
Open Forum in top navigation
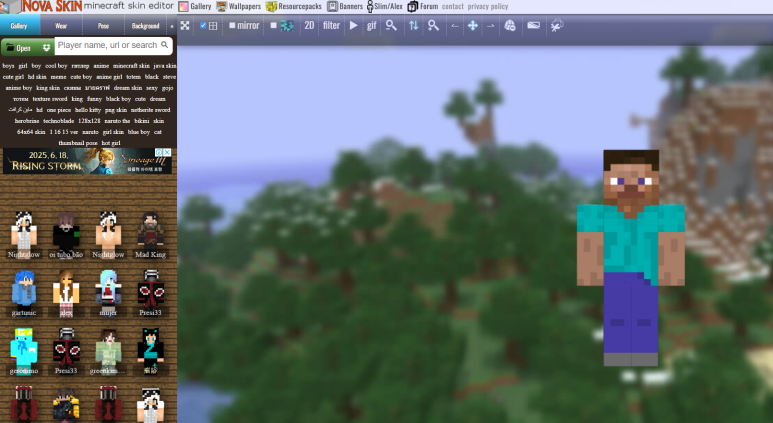click(x=423, y=6)
